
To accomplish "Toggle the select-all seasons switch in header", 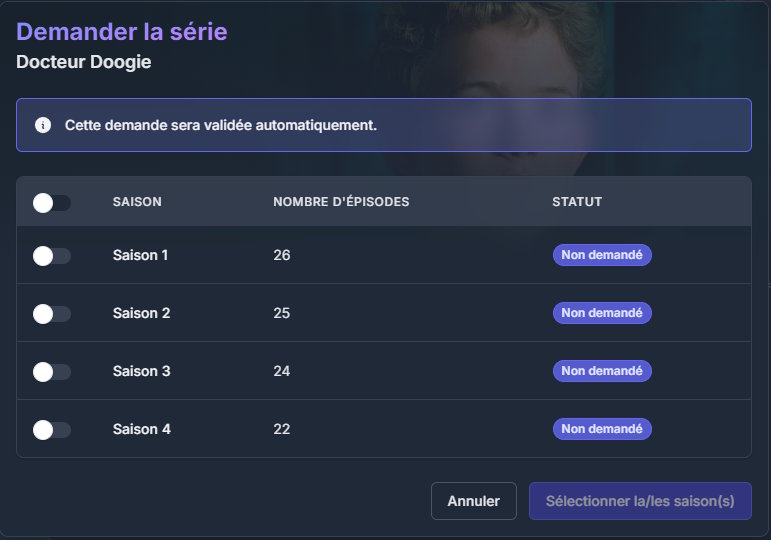I will point(52,203).
